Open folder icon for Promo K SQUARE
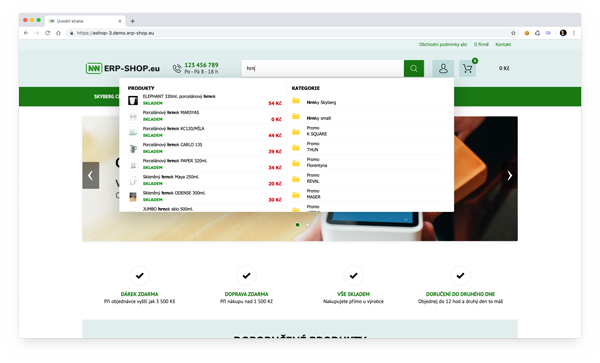Image resolution: width=600 pixels, height=363 pixels. click(x=296, y=132)
